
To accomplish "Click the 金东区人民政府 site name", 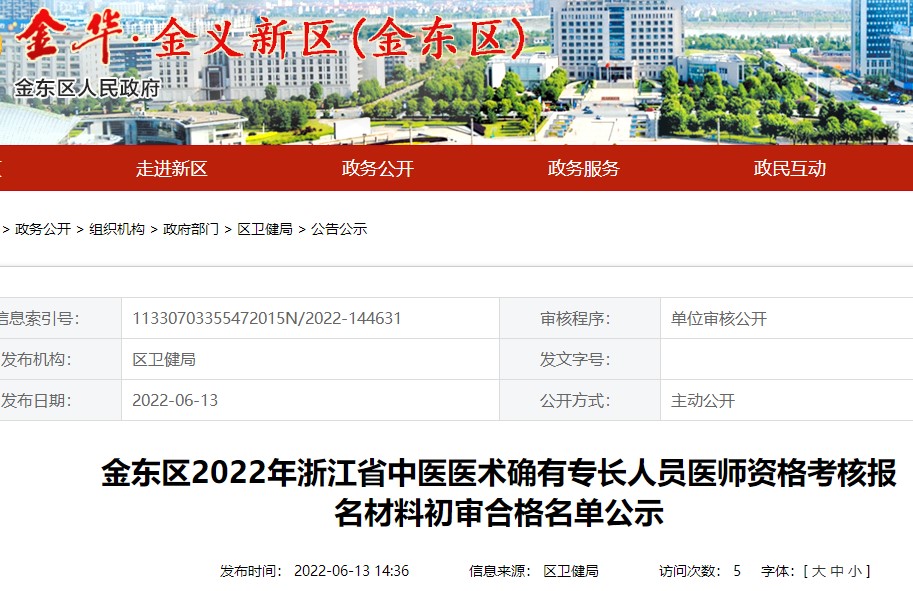I will [x=87, y=88].
